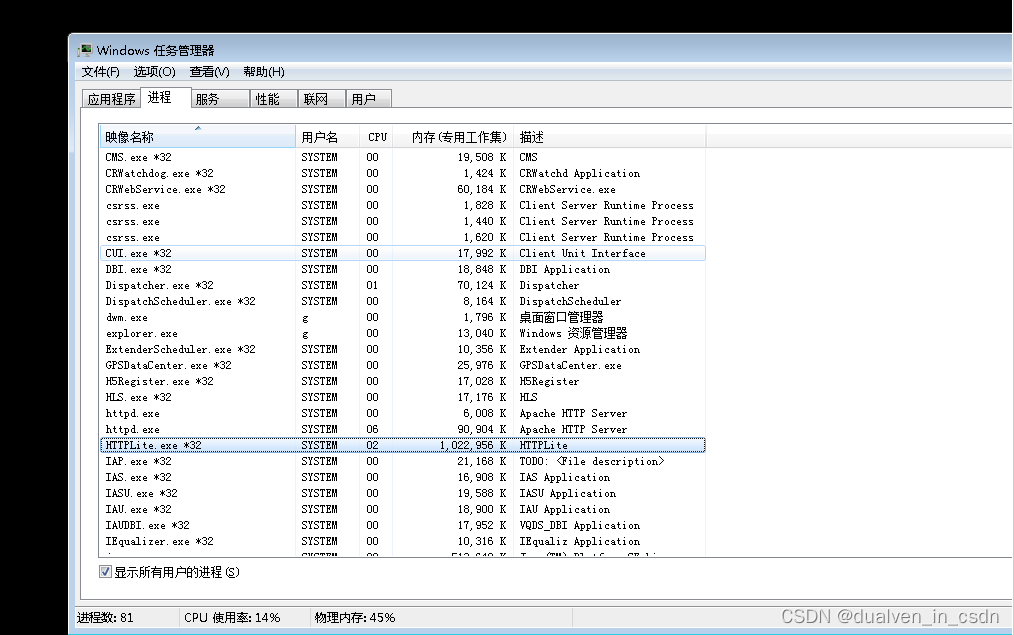This screenshot has height=635, width=1014.
Task: Select the HLS.exe *32 process
Action: tap(402, 397)
